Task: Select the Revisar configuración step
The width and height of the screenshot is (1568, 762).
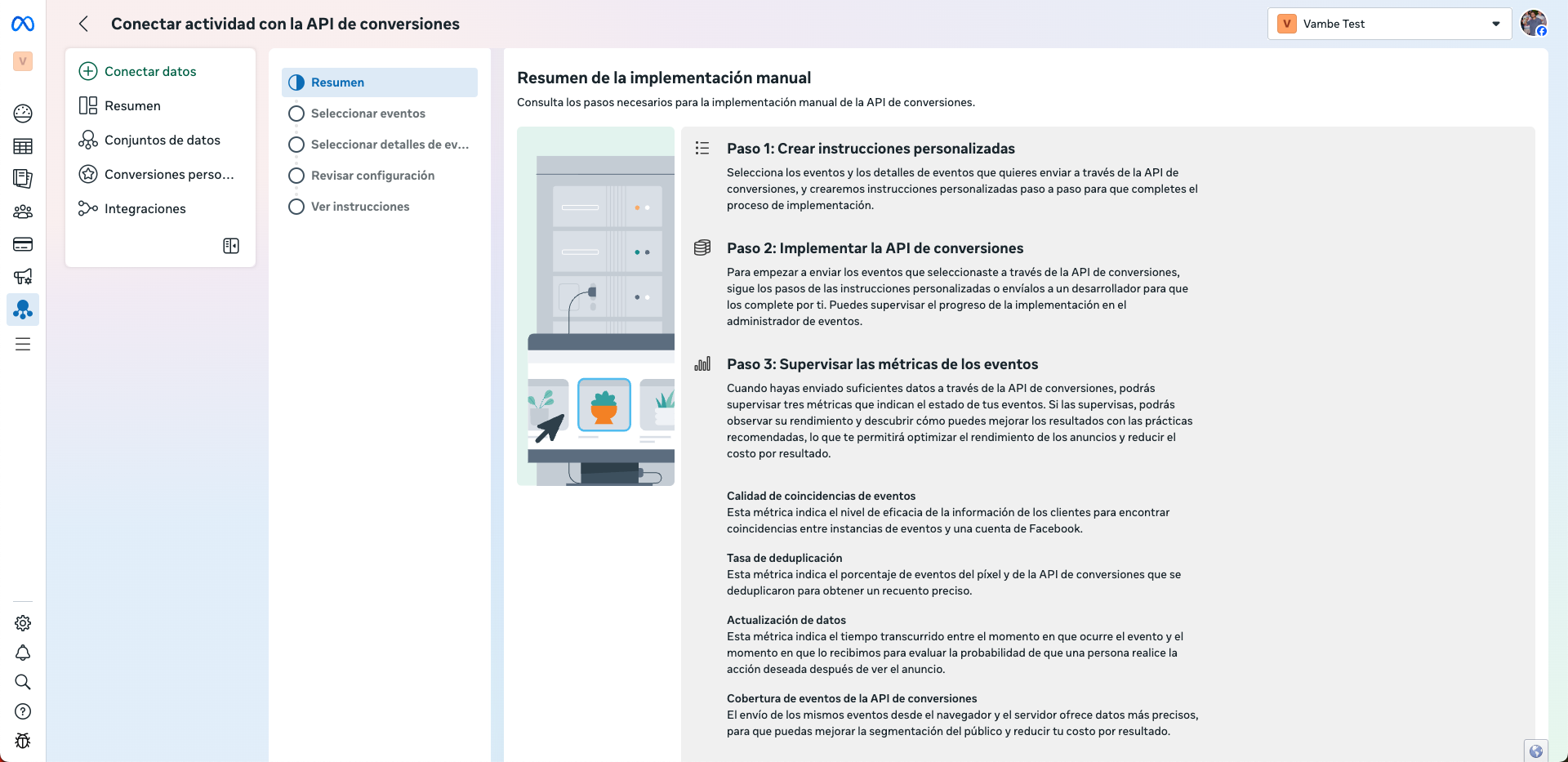Action: (x=372, y=176)
